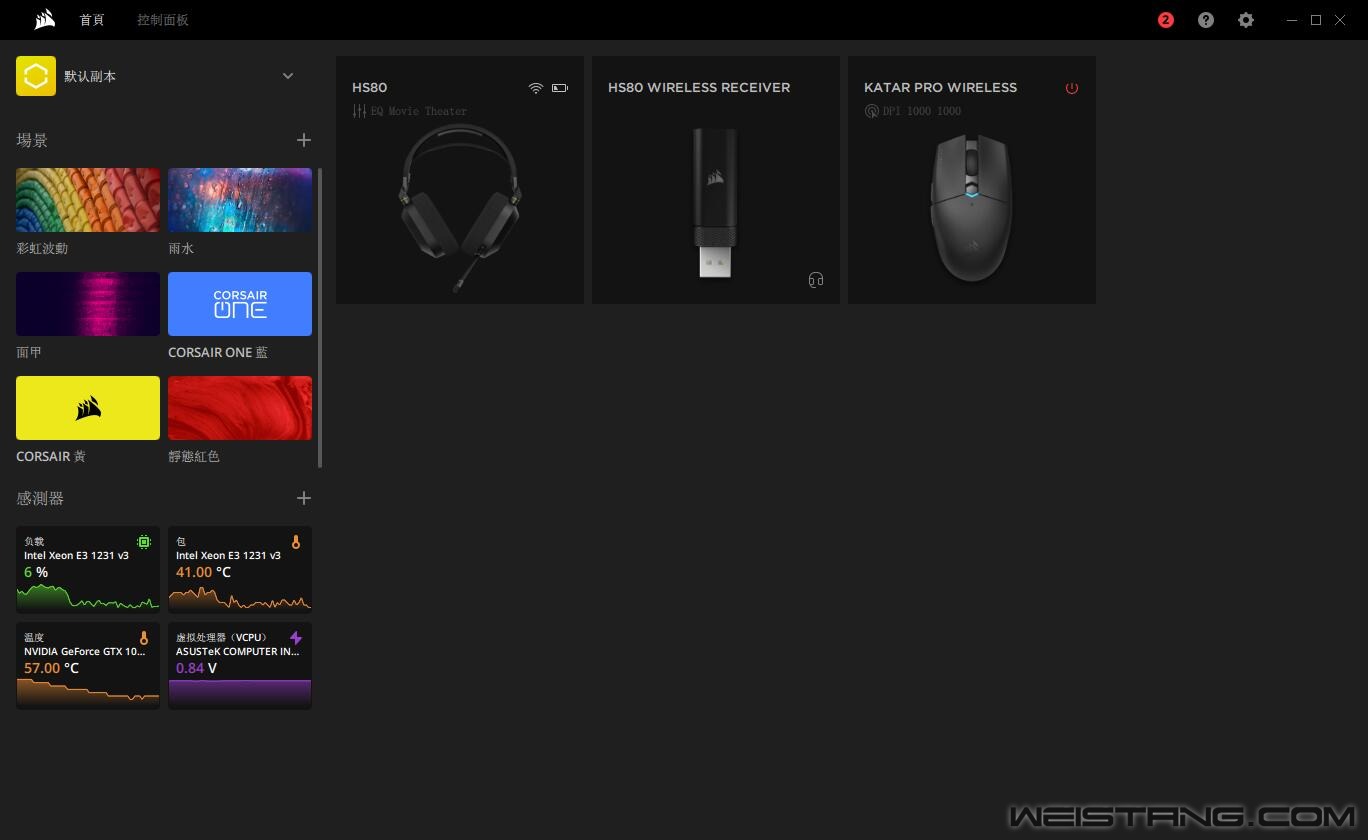
Task: Click the 感測器 section heading
Action: coord(40,498)
